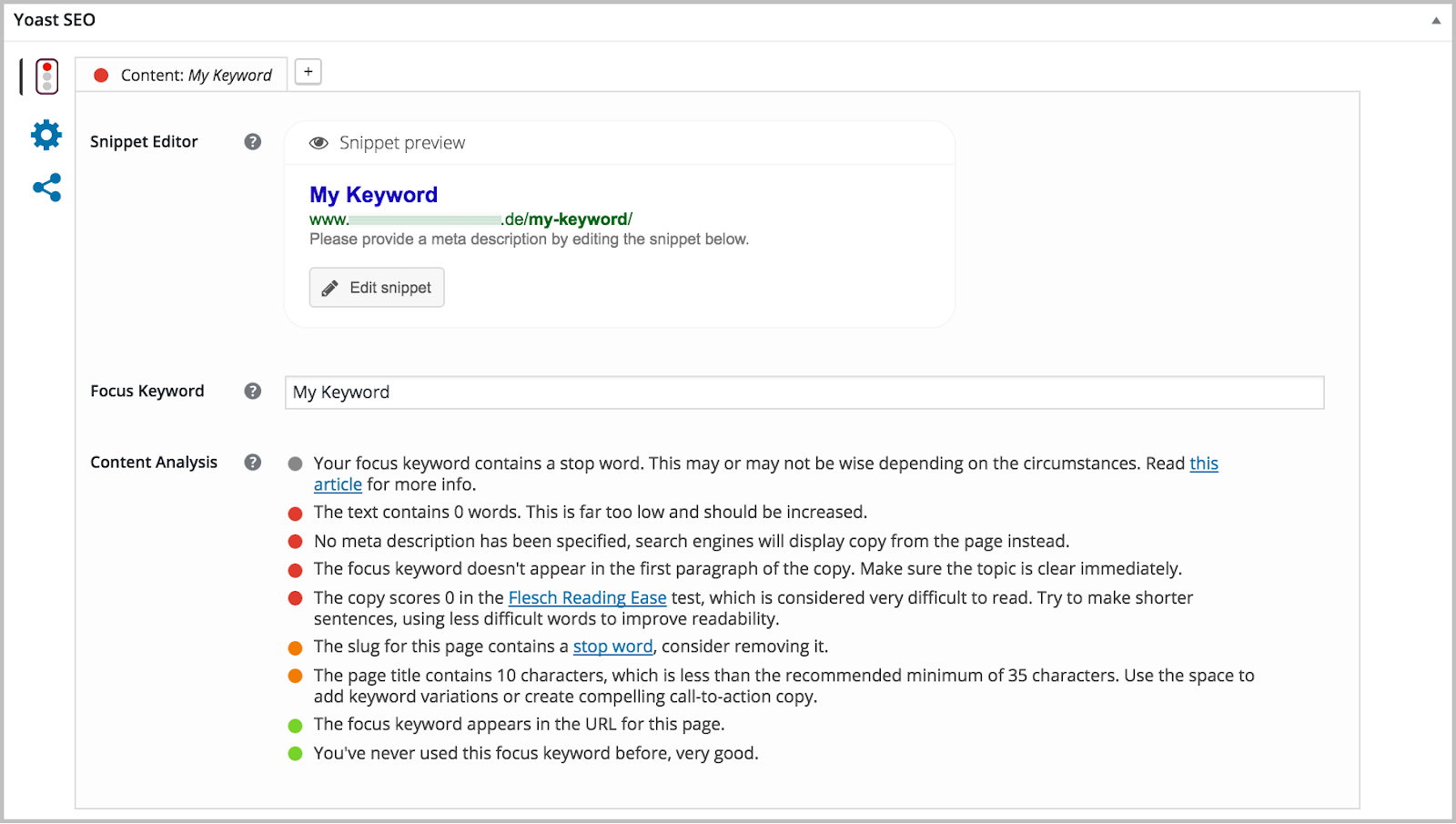Click orange bullet for page title length item

(295, 676)
